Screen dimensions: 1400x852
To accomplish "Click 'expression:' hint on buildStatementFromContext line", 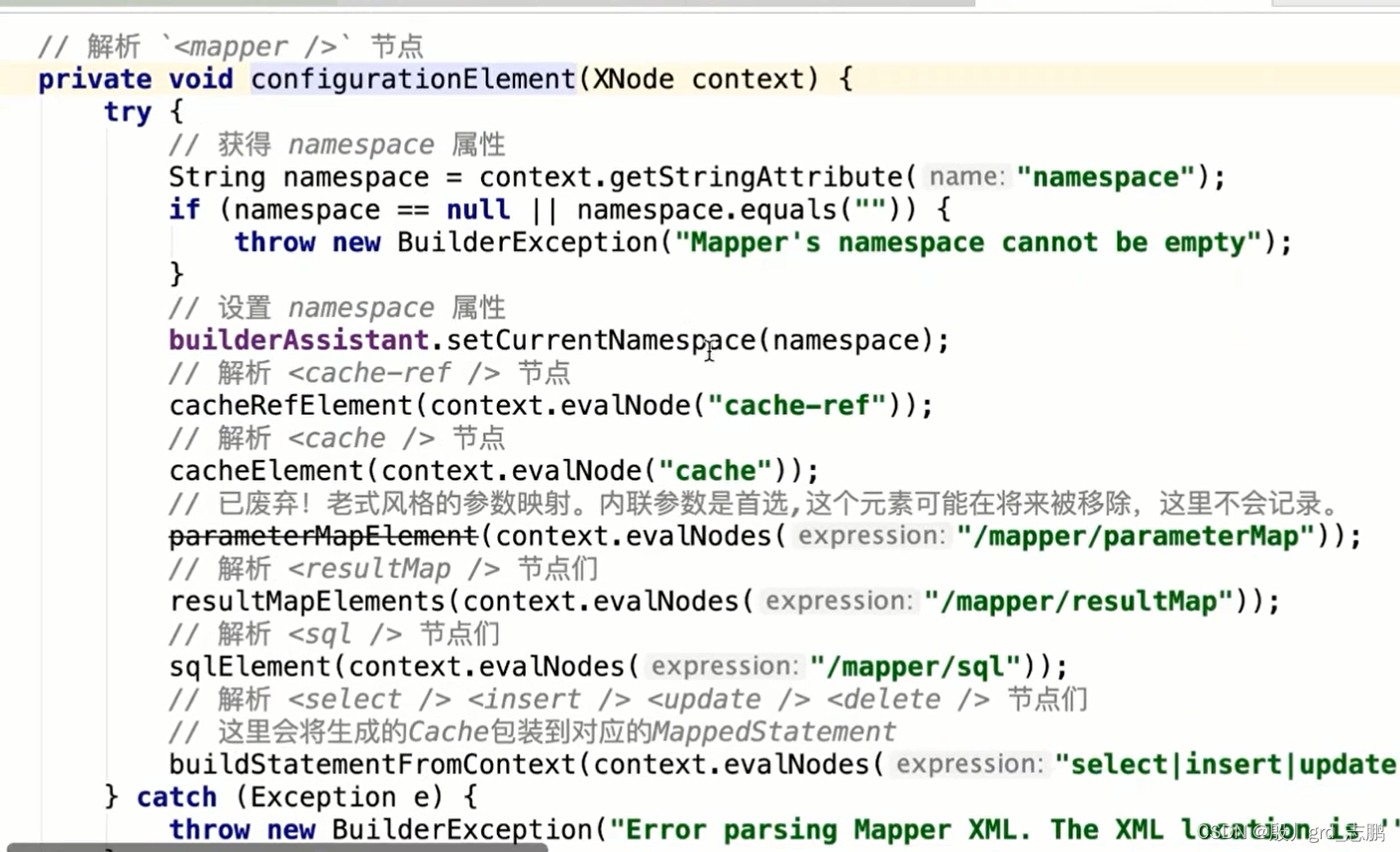I will coord(970,765).
